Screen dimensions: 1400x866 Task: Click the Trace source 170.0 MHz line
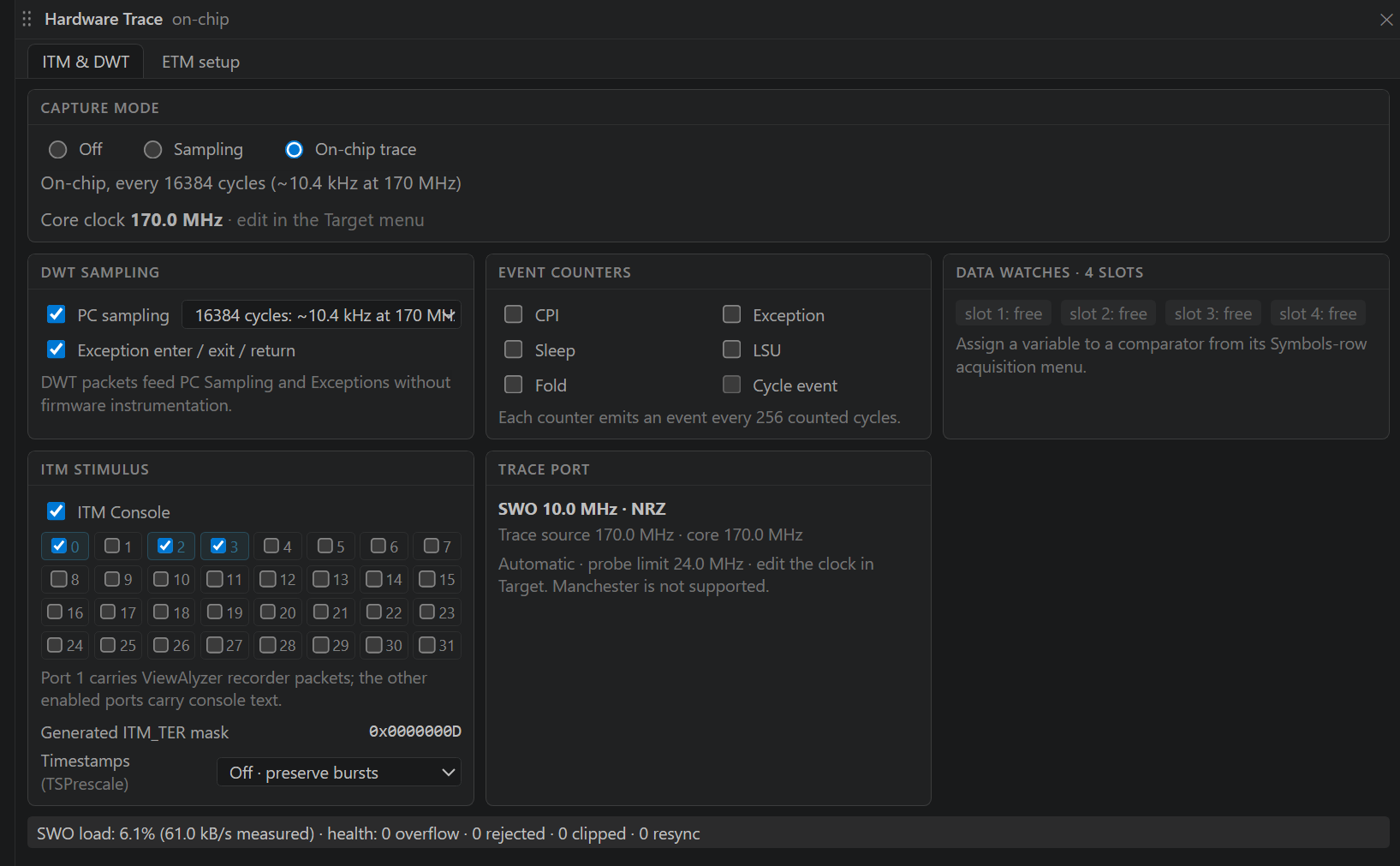tap(651, 535)
